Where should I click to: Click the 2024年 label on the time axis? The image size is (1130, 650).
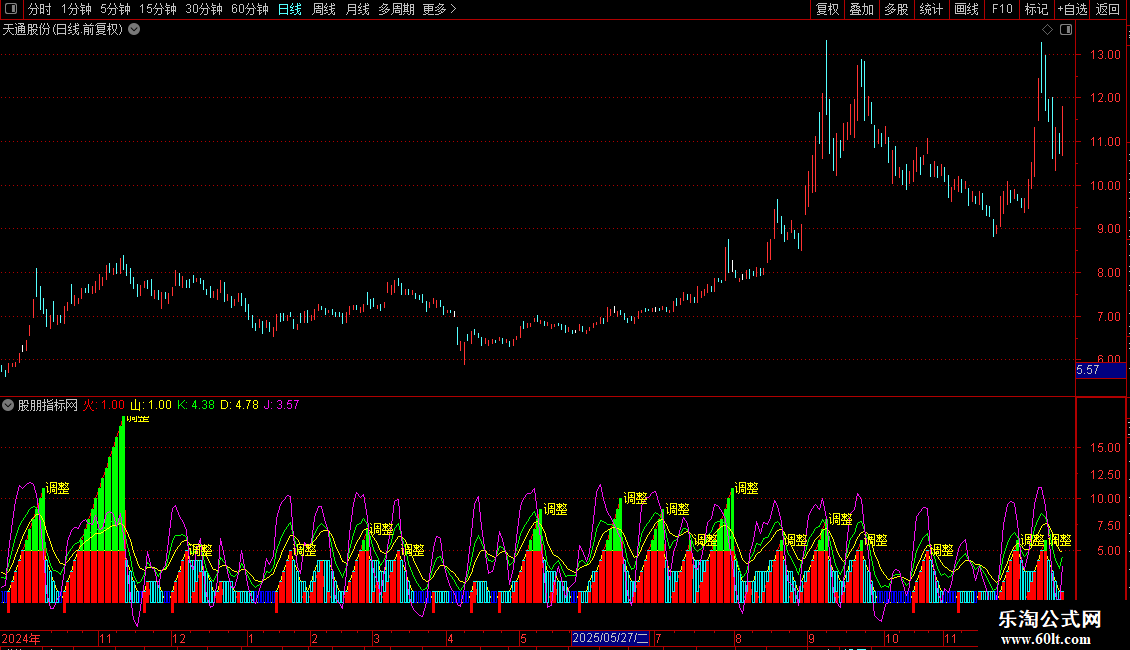(x=21, y=638)
